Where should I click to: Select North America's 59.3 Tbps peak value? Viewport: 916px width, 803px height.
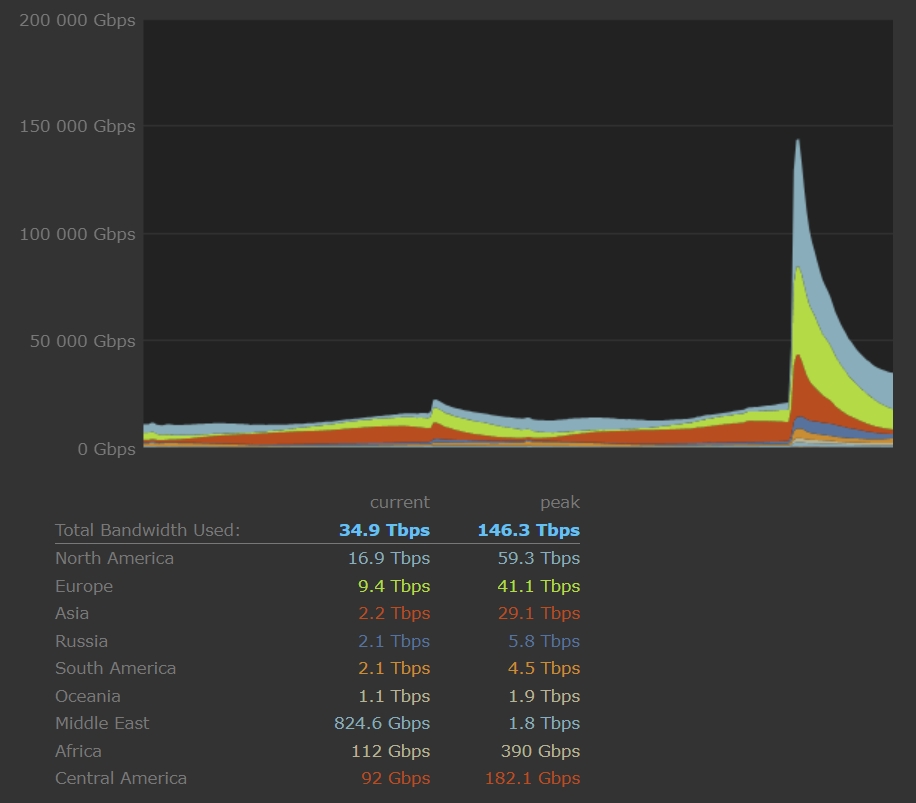coord(538,558)
